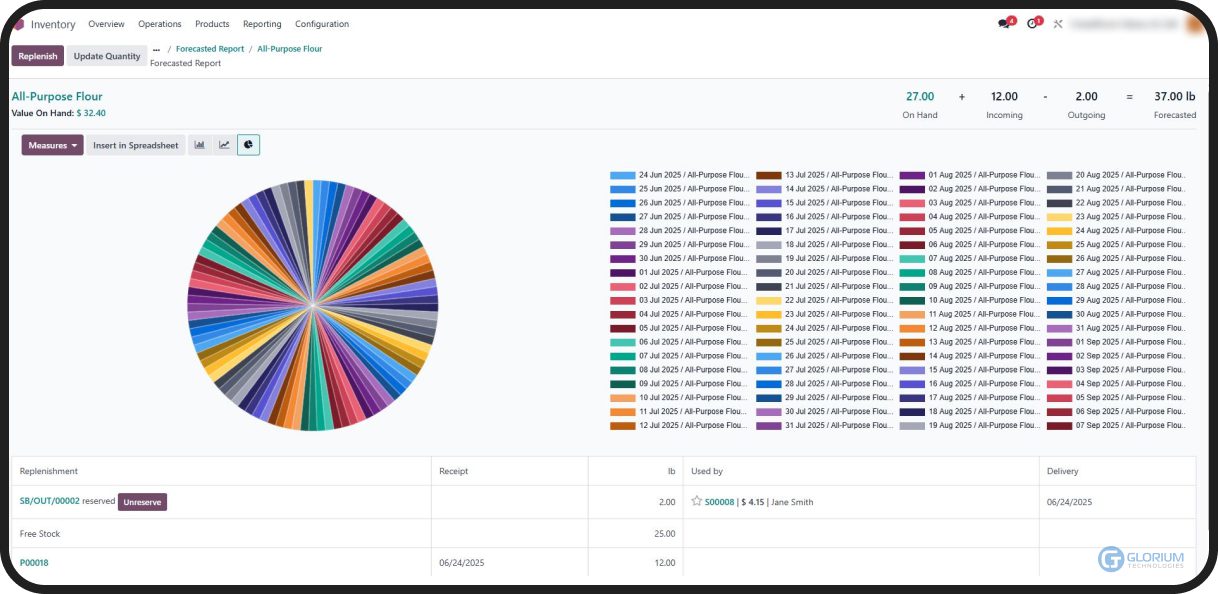
Task: Switch to line chart view
Action: coord(224,145)
